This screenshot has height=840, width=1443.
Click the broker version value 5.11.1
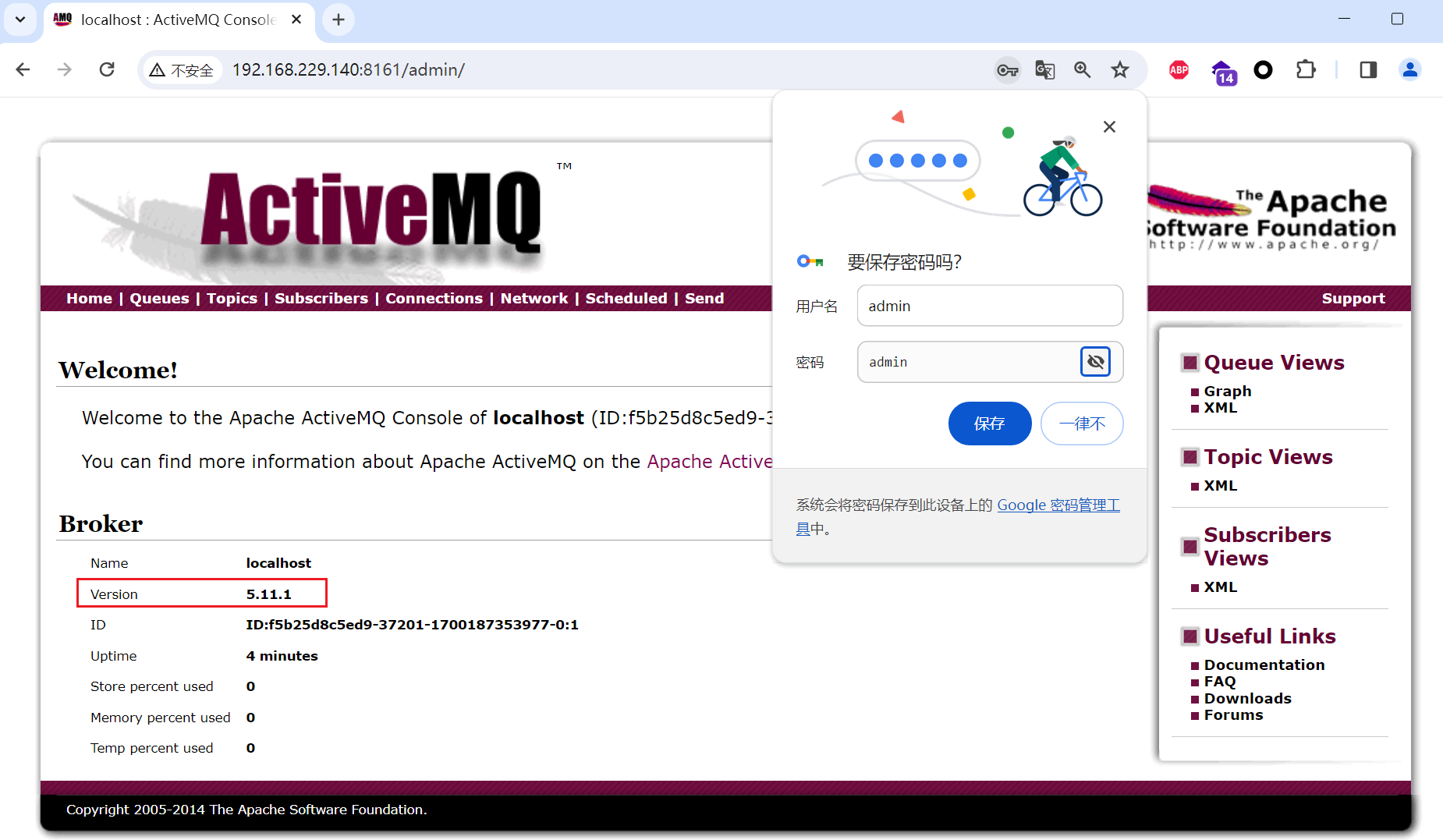[268, 594]
